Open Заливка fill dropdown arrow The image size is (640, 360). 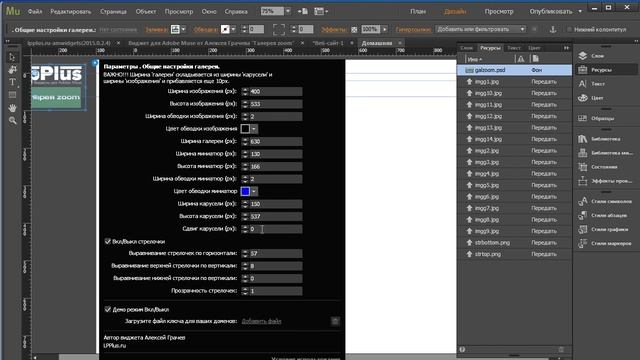[x=183, y=29]
